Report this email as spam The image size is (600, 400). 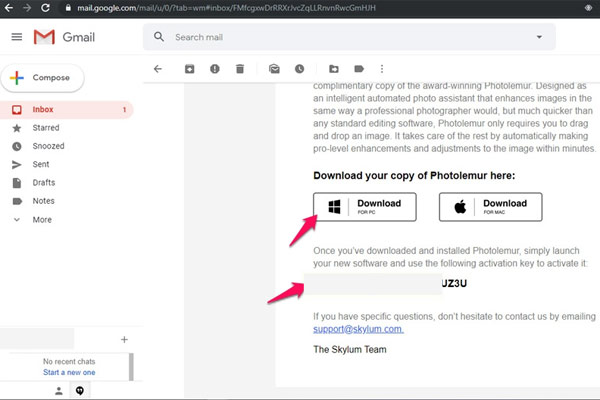pyautogui.click(x=215, y=69)
